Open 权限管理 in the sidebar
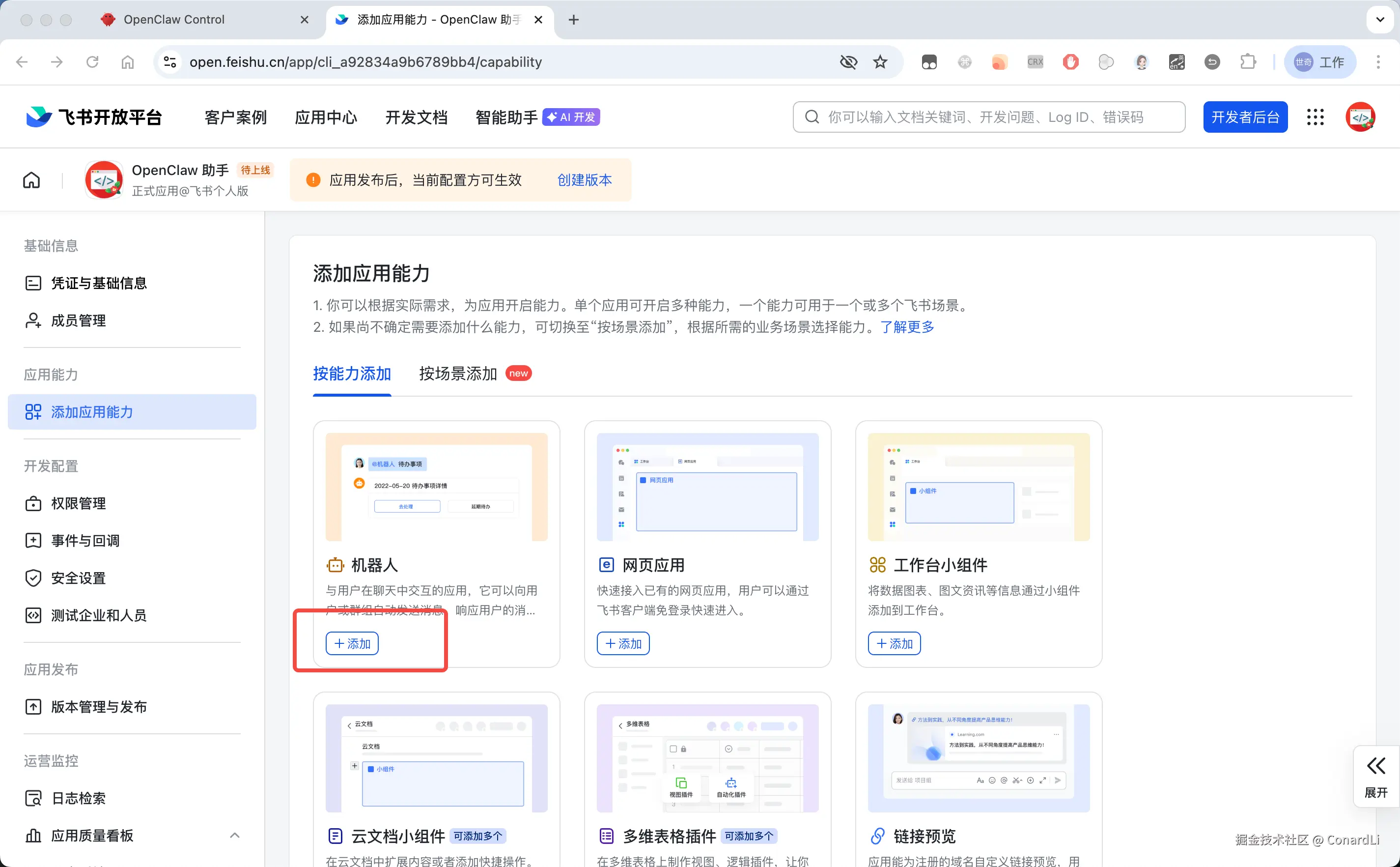Screen dimensions: 1400x867 point(79,503)
